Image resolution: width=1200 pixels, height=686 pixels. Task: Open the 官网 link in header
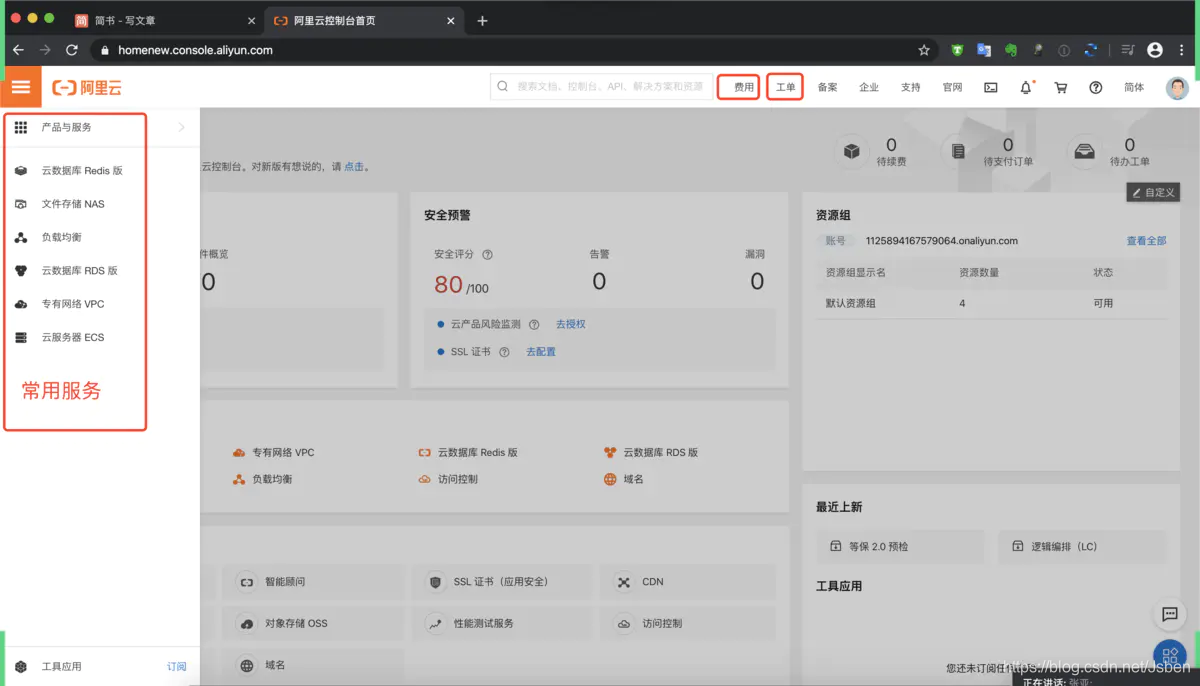point(952,88)
